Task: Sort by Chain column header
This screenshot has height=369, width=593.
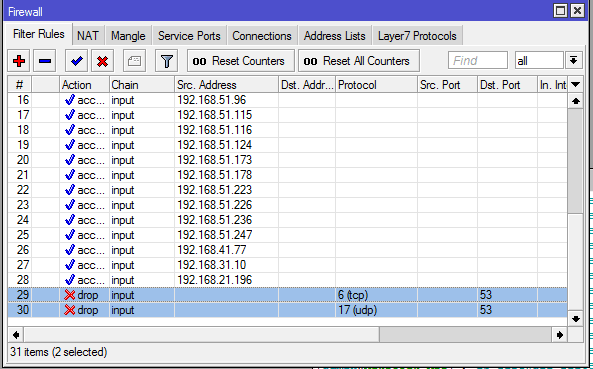Action: pos(142,85)
